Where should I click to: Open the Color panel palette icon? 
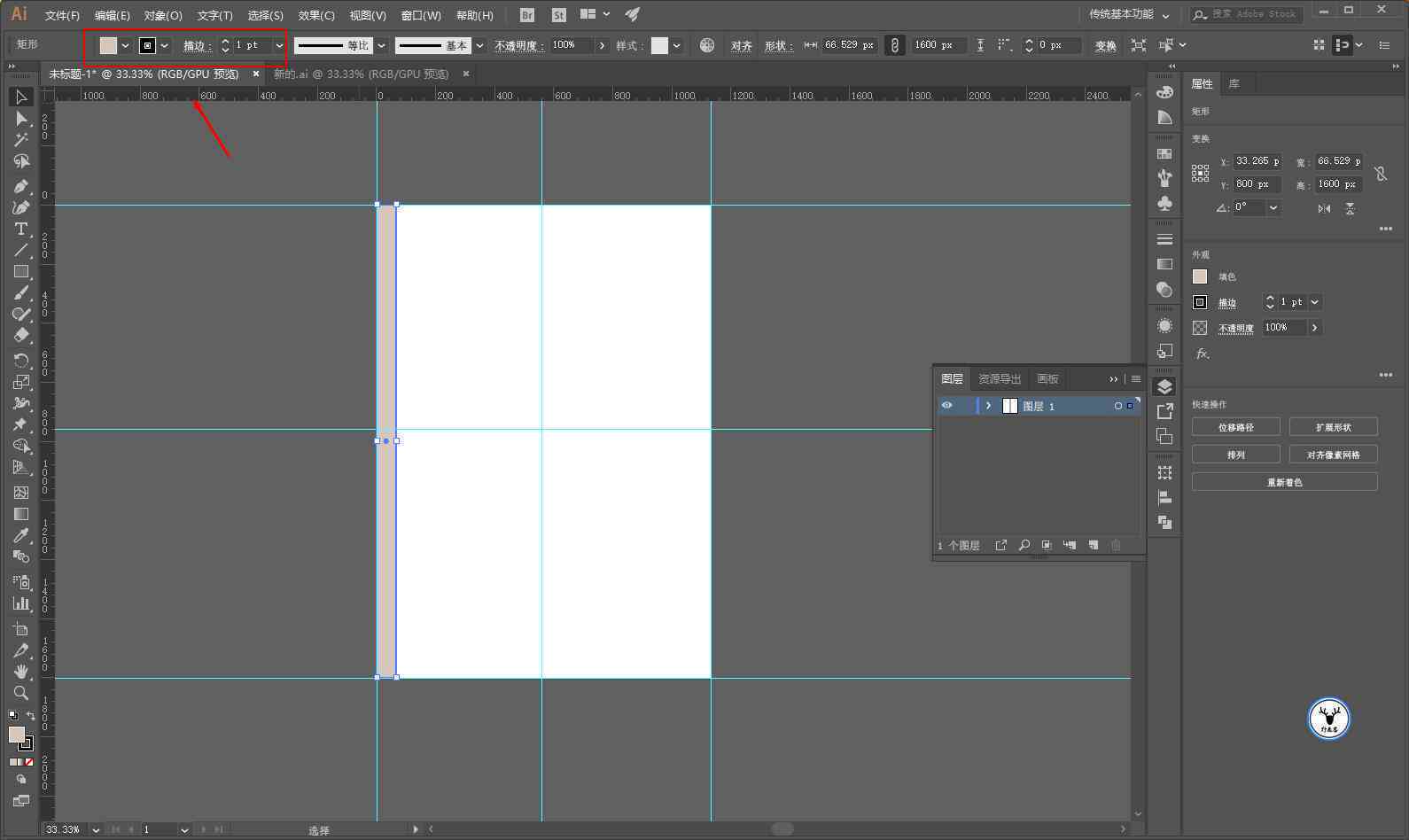tap(1164, 92)
